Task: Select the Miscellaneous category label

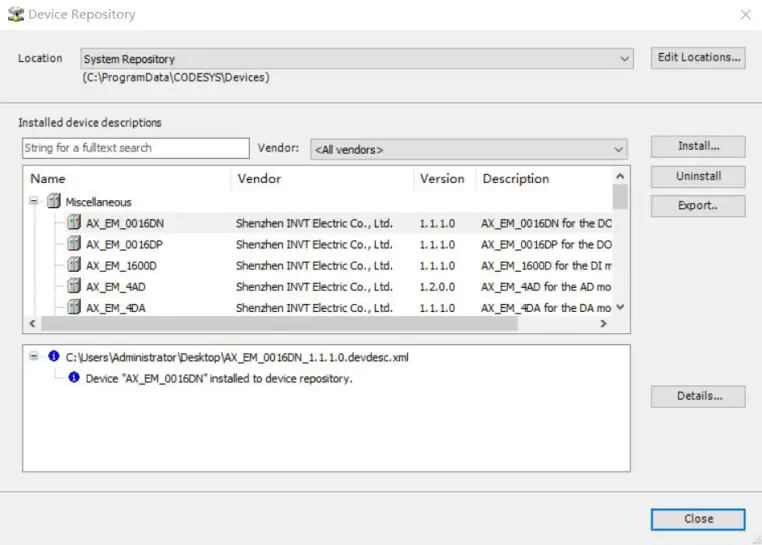Action: coord(99,202)
